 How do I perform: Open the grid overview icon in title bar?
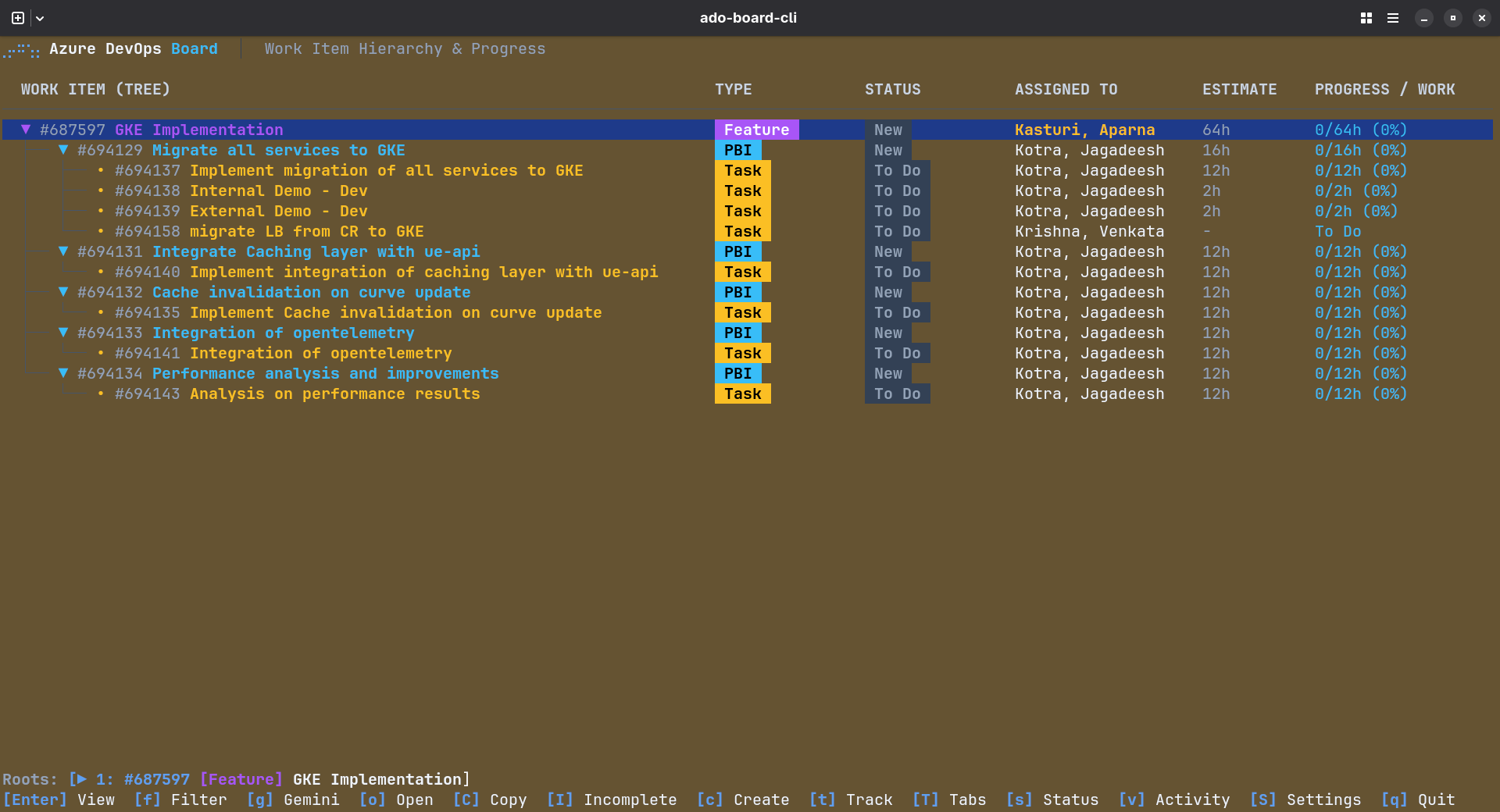coord(1366,18)
